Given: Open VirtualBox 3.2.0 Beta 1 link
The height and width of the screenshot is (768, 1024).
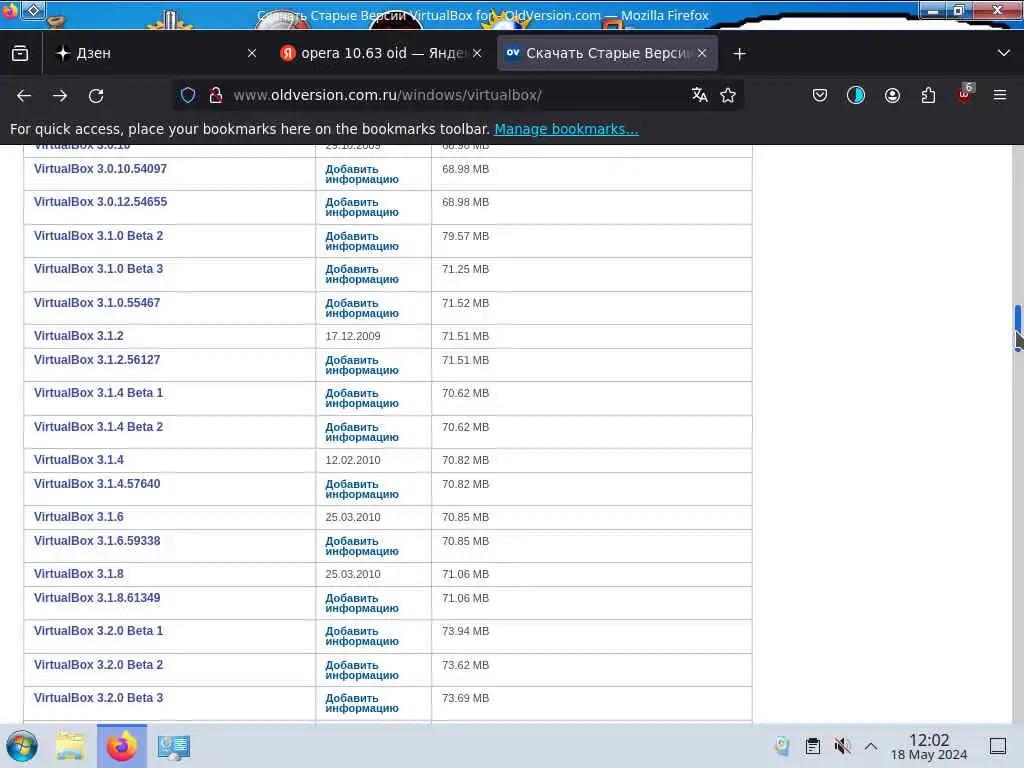Looking at the screenshot, I should 99,631.
